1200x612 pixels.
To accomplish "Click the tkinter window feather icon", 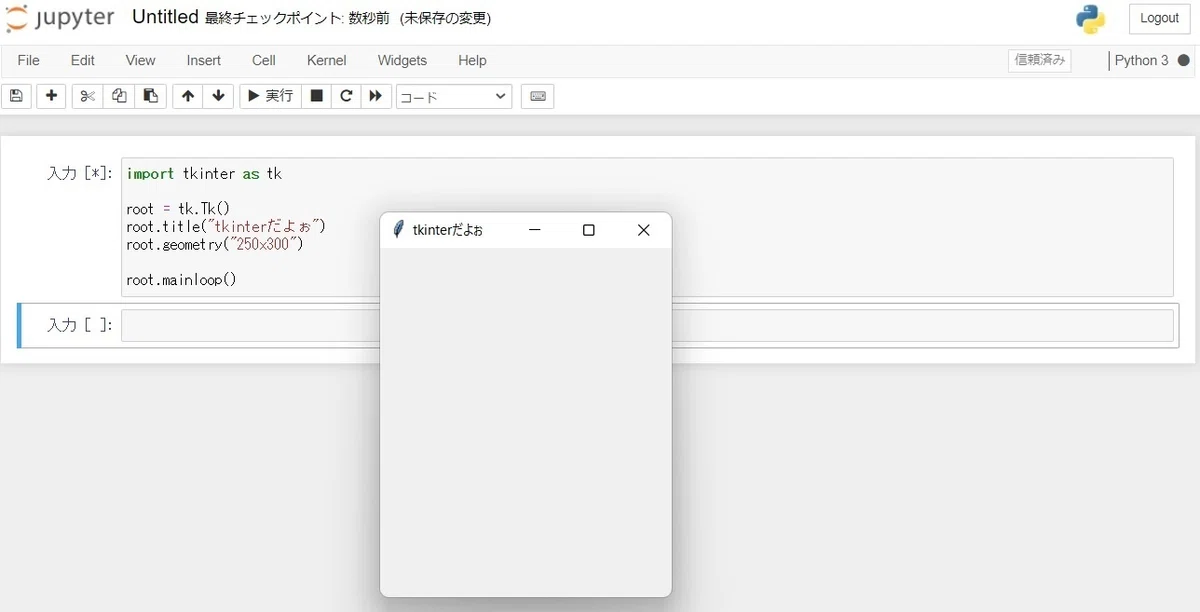I will tap(398, 230).
